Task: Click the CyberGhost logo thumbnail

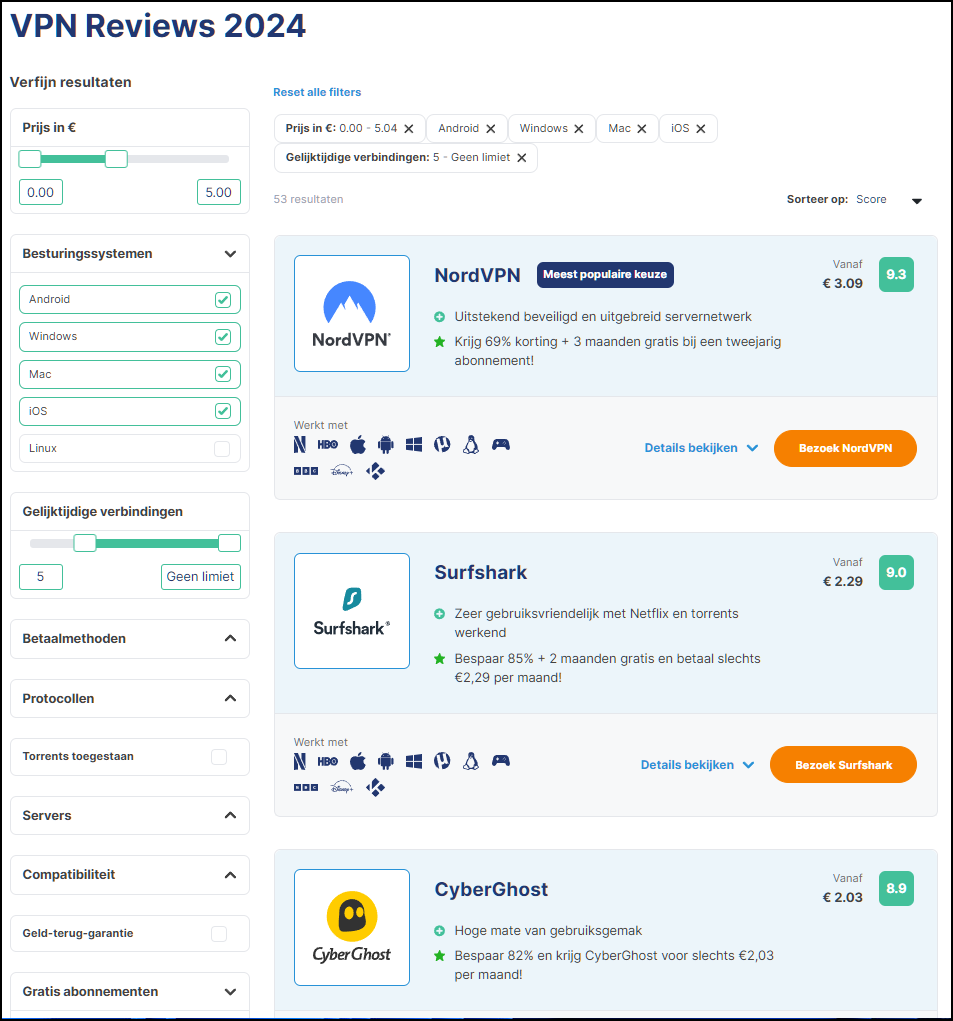Action: pos(352,927)
